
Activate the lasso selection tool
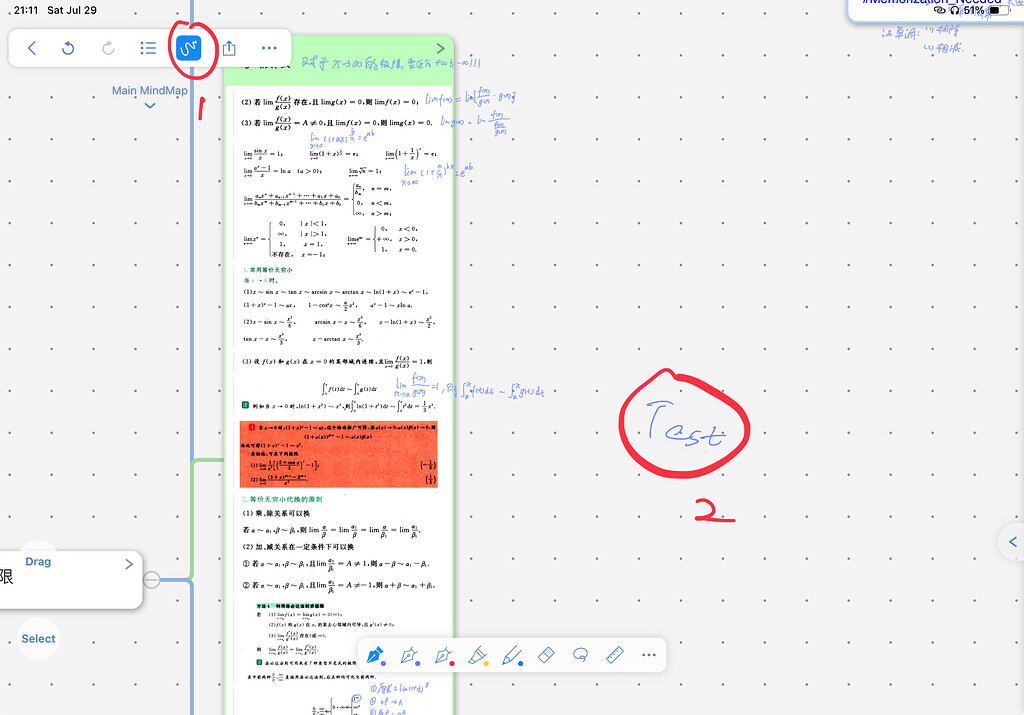pyautogui.click(x=580, y=655)
